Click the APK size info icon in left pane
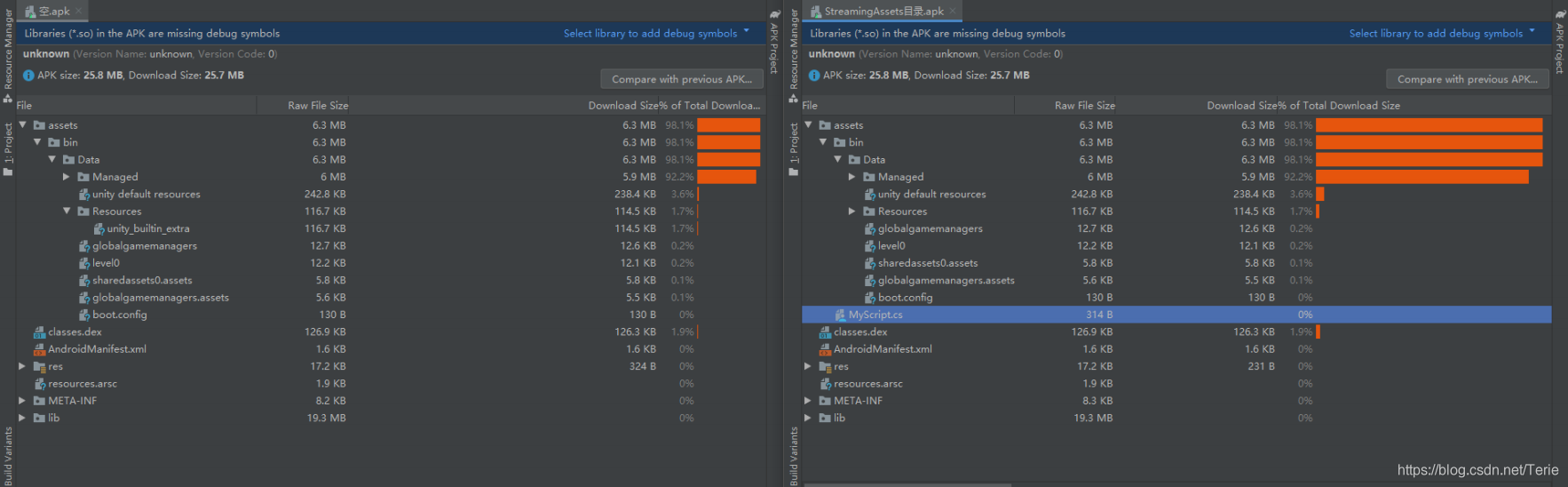This screenshot has height=487, width=1568. click(28, 76)
